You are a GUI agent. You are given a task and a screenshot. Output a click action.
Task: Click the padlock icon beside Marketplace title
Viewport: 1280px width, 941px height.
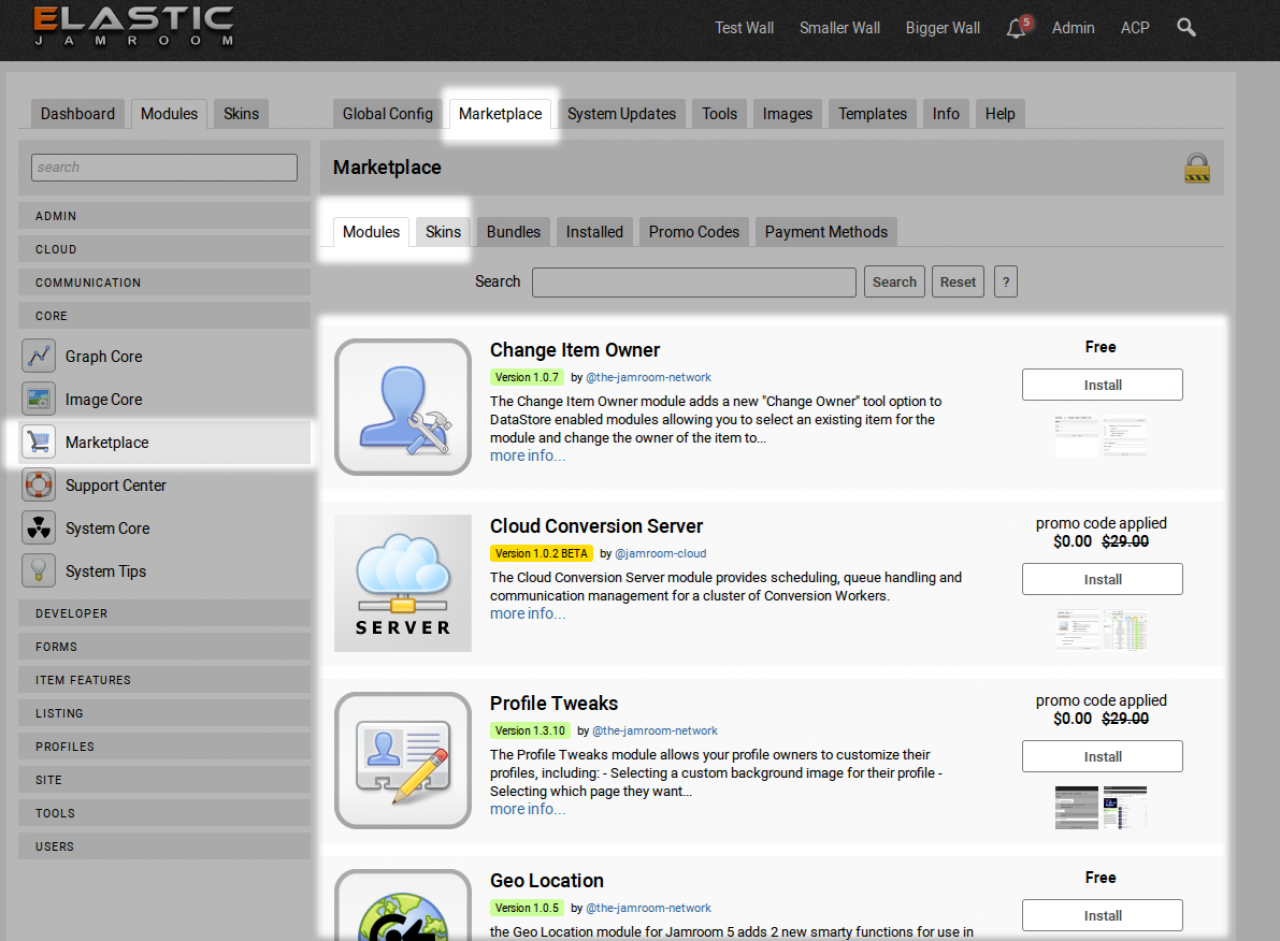coord(1196,168)
